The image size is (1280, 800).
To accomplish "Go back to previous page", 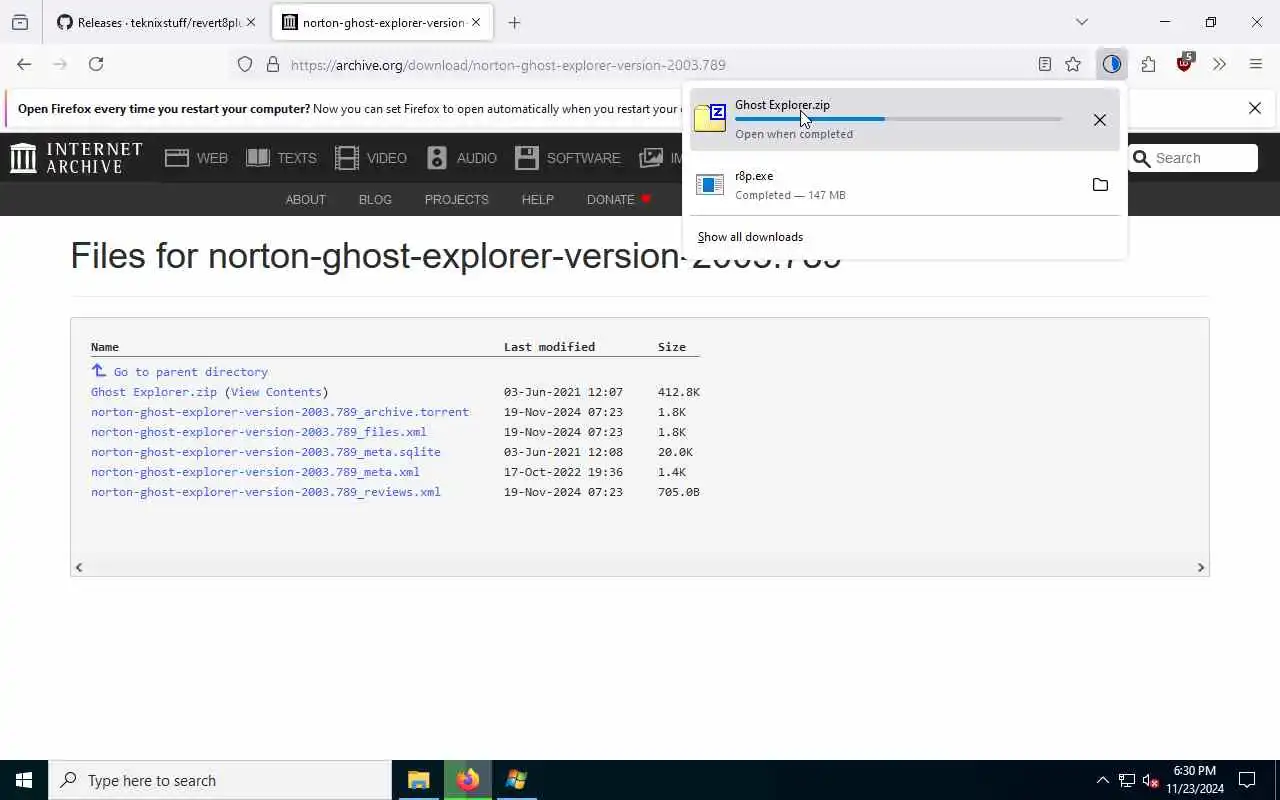I will pyautogui.click(x=24, y=64).
